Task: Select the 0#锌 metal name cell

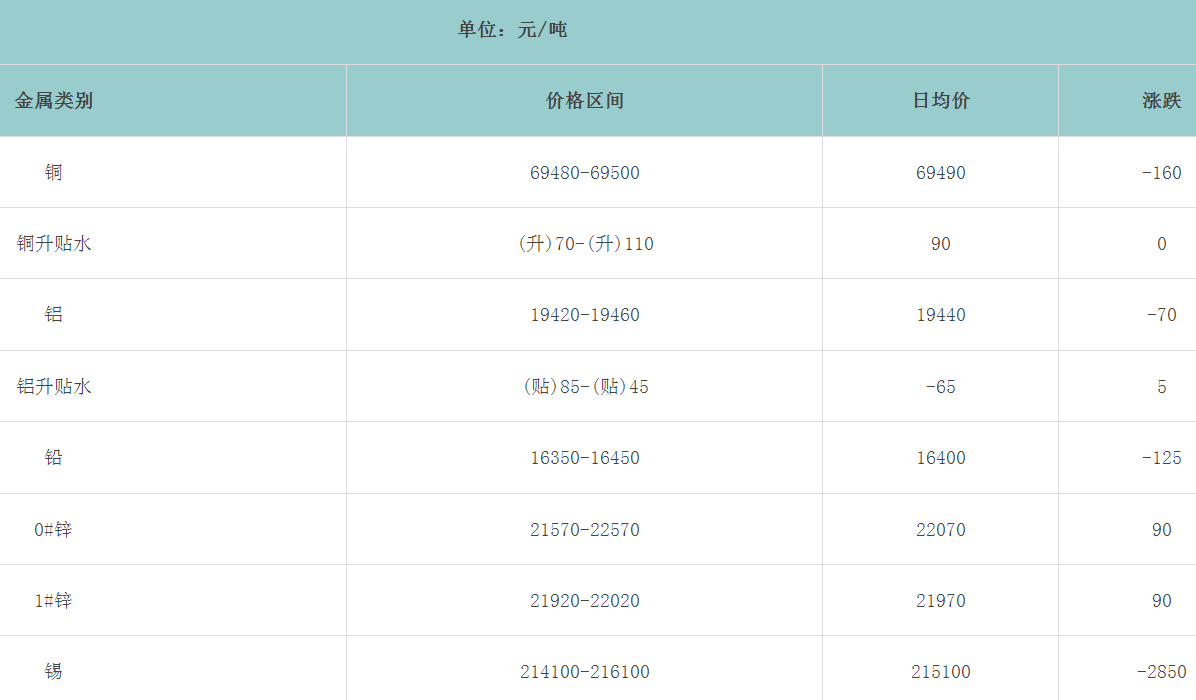Action: click(x=54, y=529)
